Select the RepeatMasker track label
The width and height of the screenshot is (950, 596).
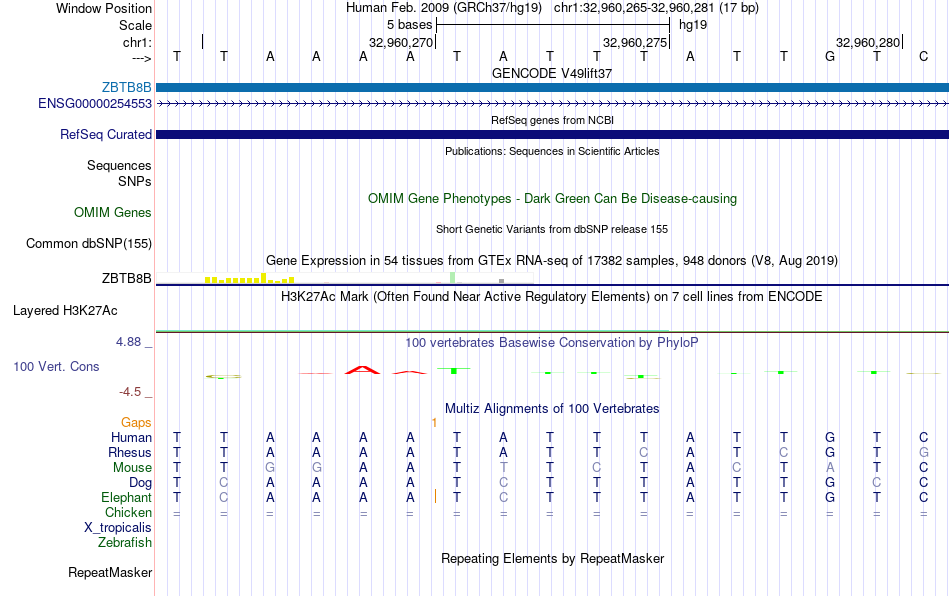pos(110,572)
